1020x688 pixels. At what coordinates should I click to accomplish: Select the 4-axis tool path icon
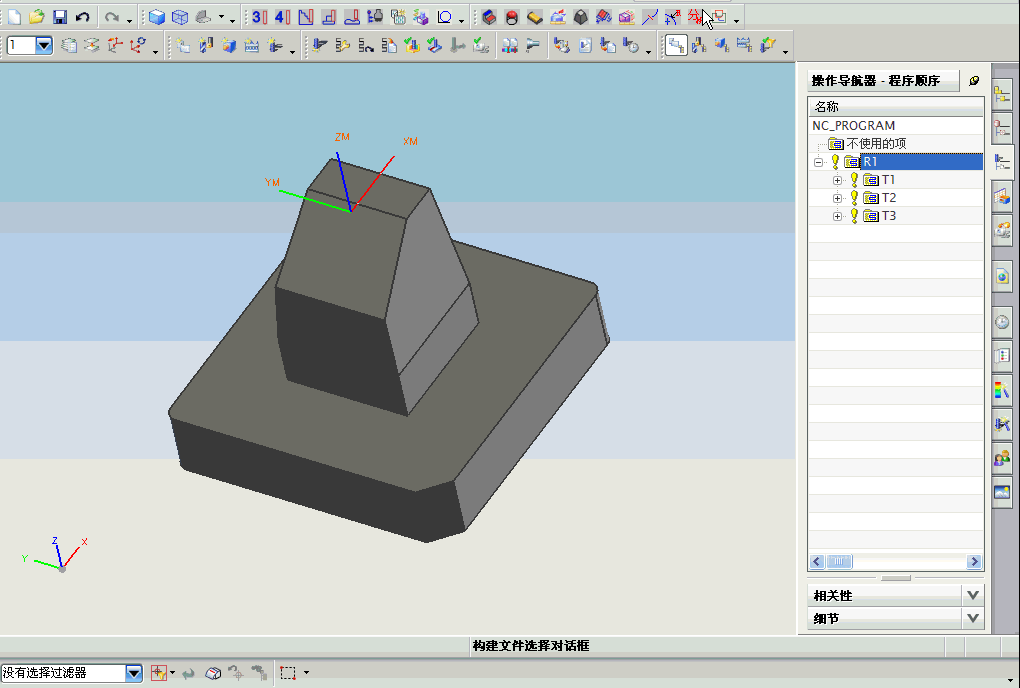pyautogui.click(x=282, y=17)
